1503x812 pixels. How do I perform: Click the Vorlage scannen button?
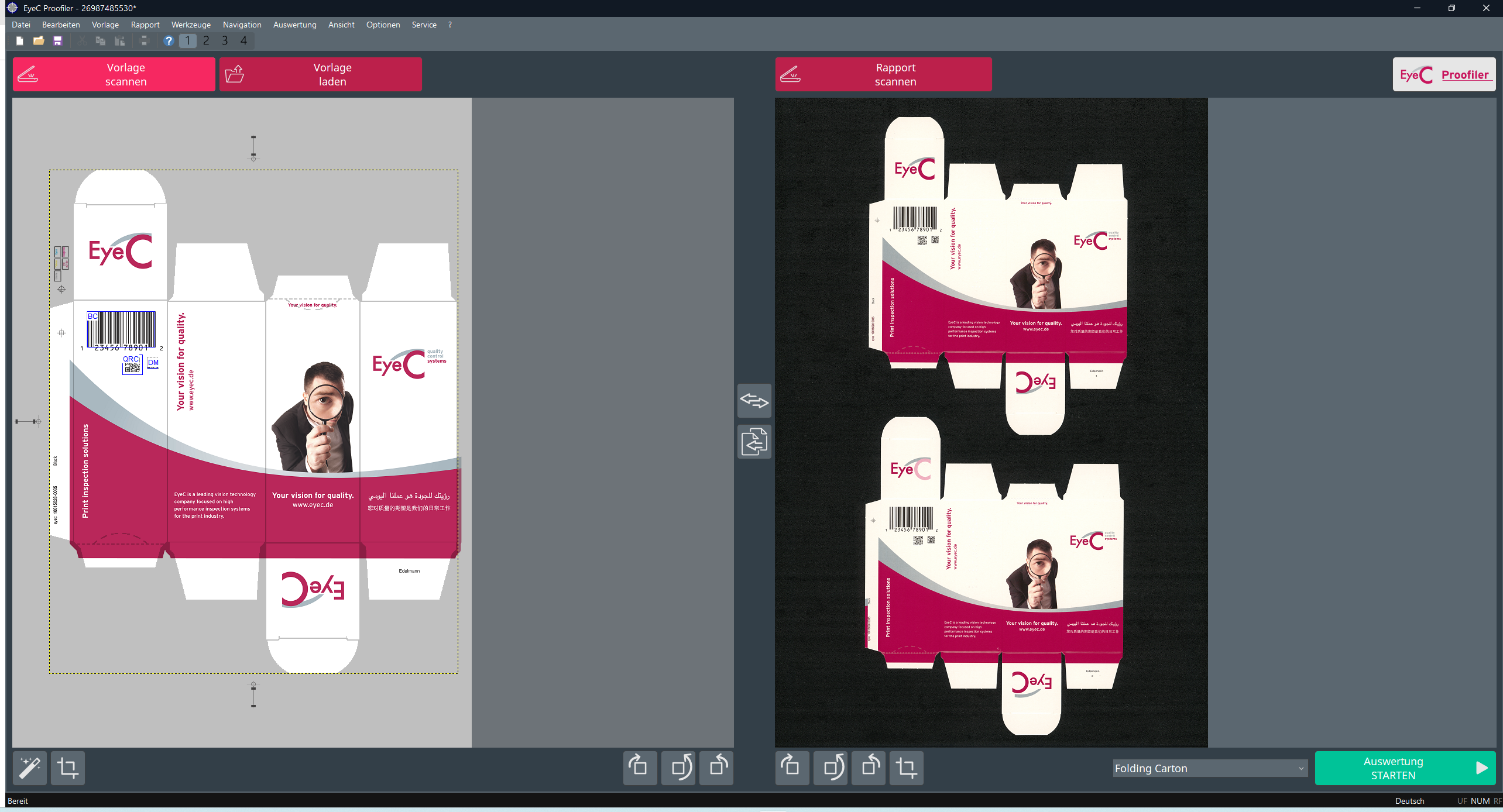114,74
